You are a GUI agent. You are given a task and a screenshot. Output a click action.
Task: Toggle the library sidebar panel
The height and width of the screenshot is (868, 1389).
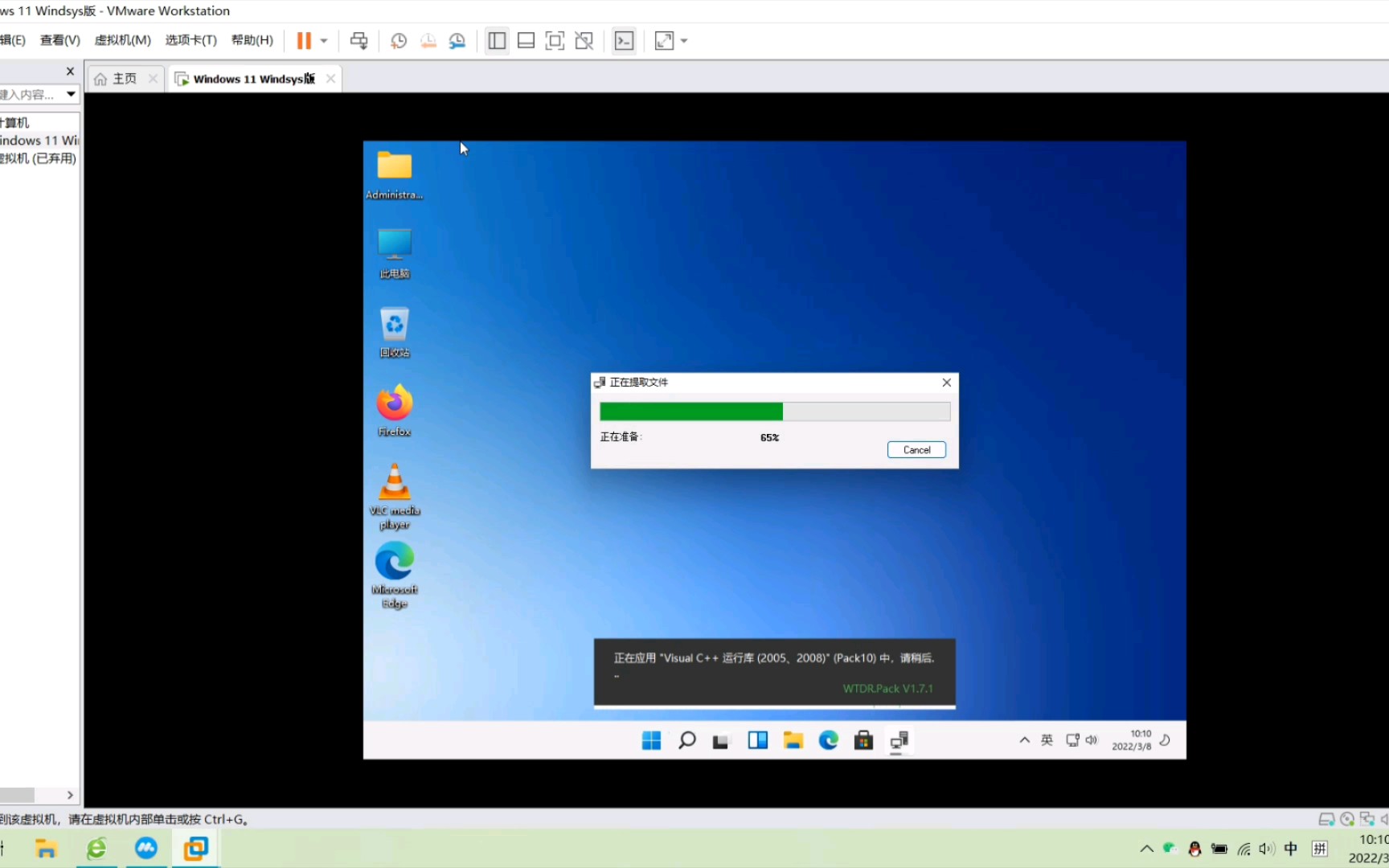496,40
